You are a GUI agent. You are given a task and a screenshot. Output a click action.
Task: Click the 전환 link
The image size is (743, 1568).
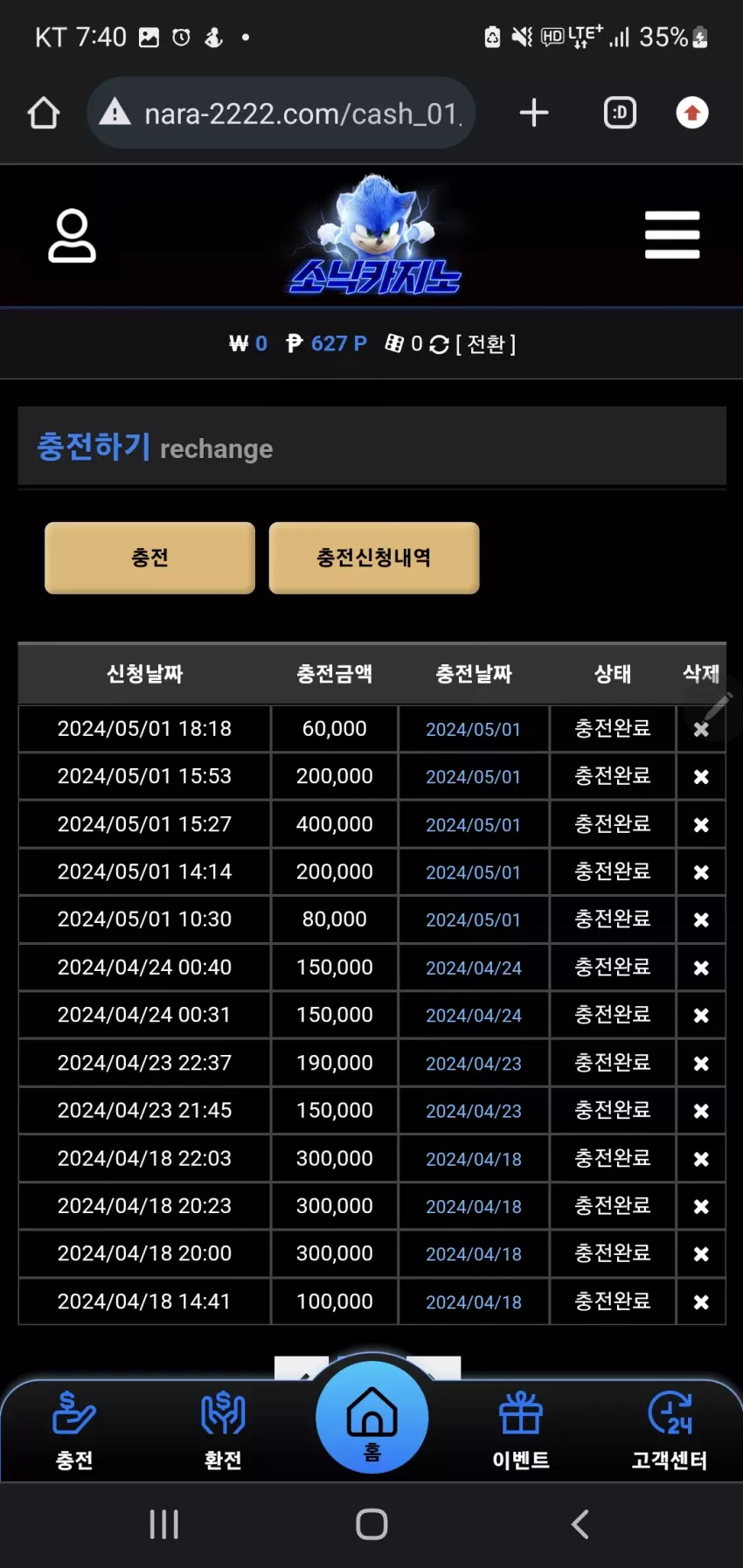coord(486,344)
